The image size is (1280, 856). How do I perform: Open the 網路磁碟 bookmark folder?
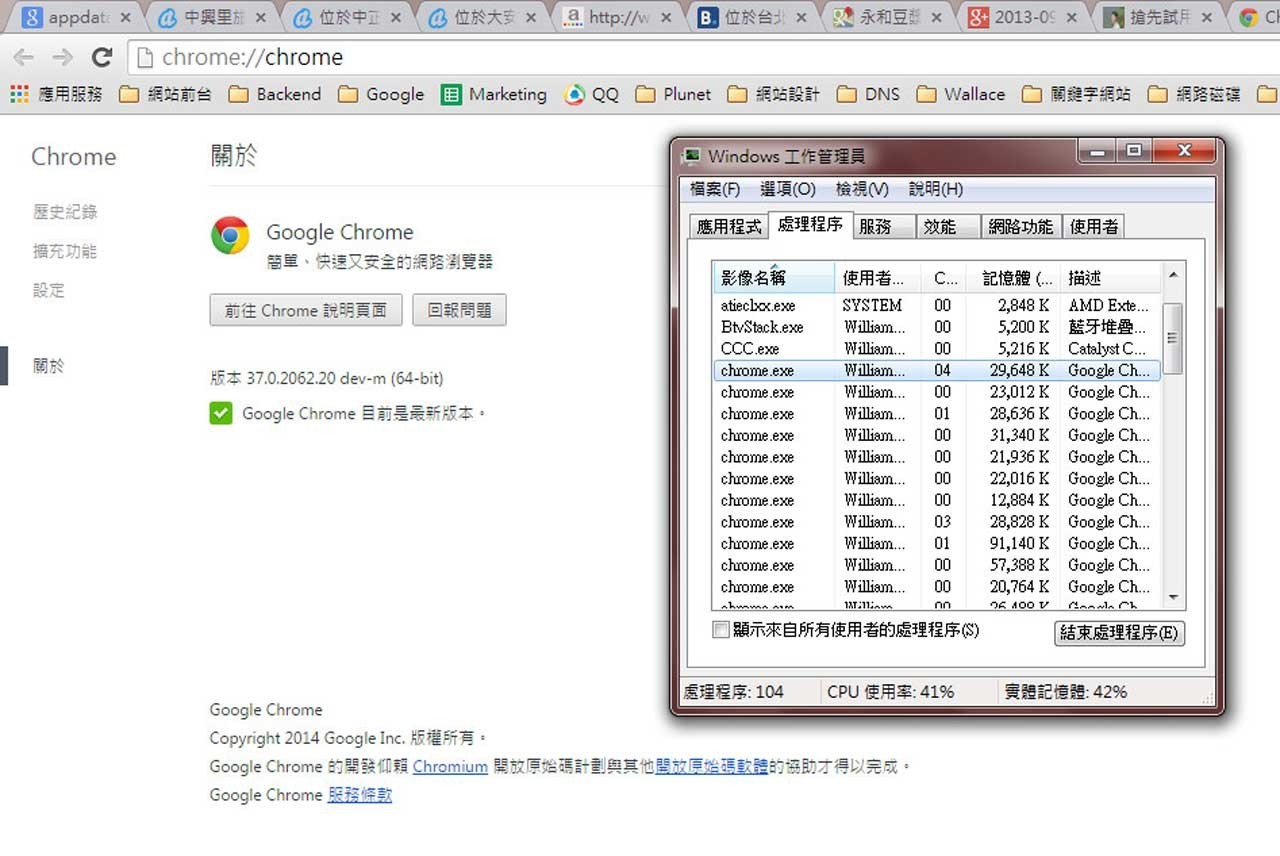(x=1194, y=94)
